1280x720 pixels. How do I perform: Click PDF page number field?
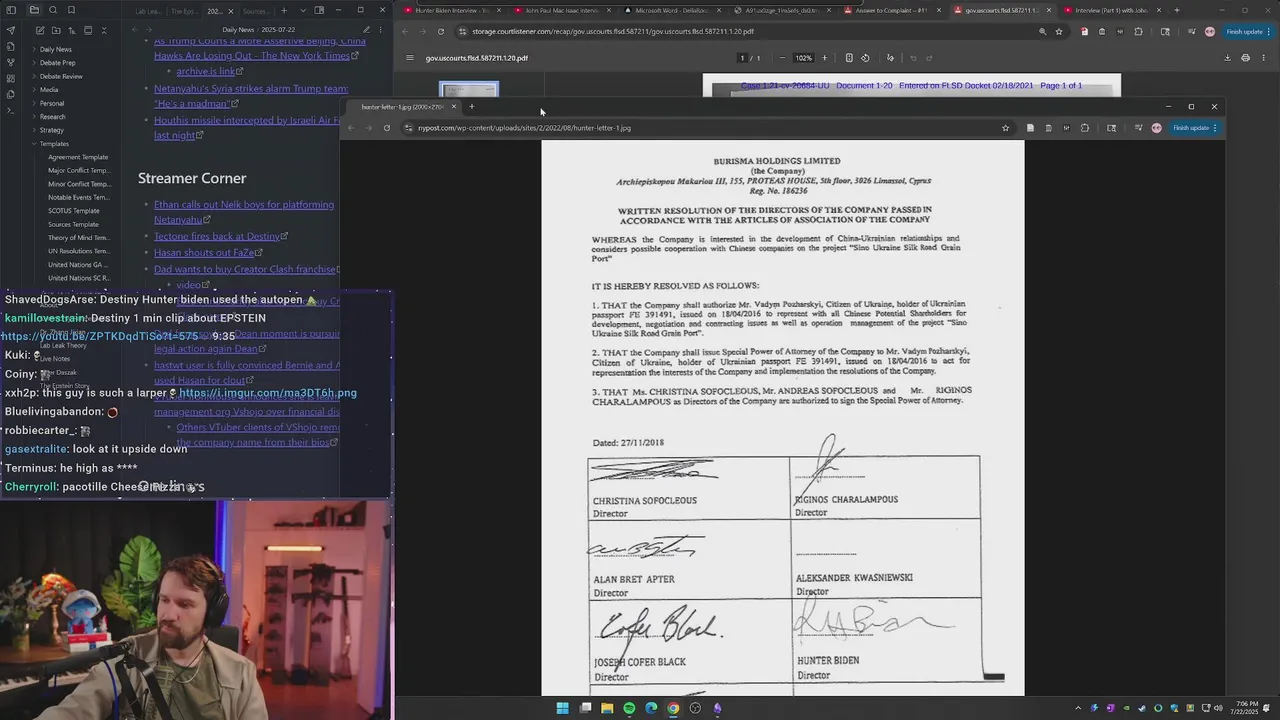[743, 58]
